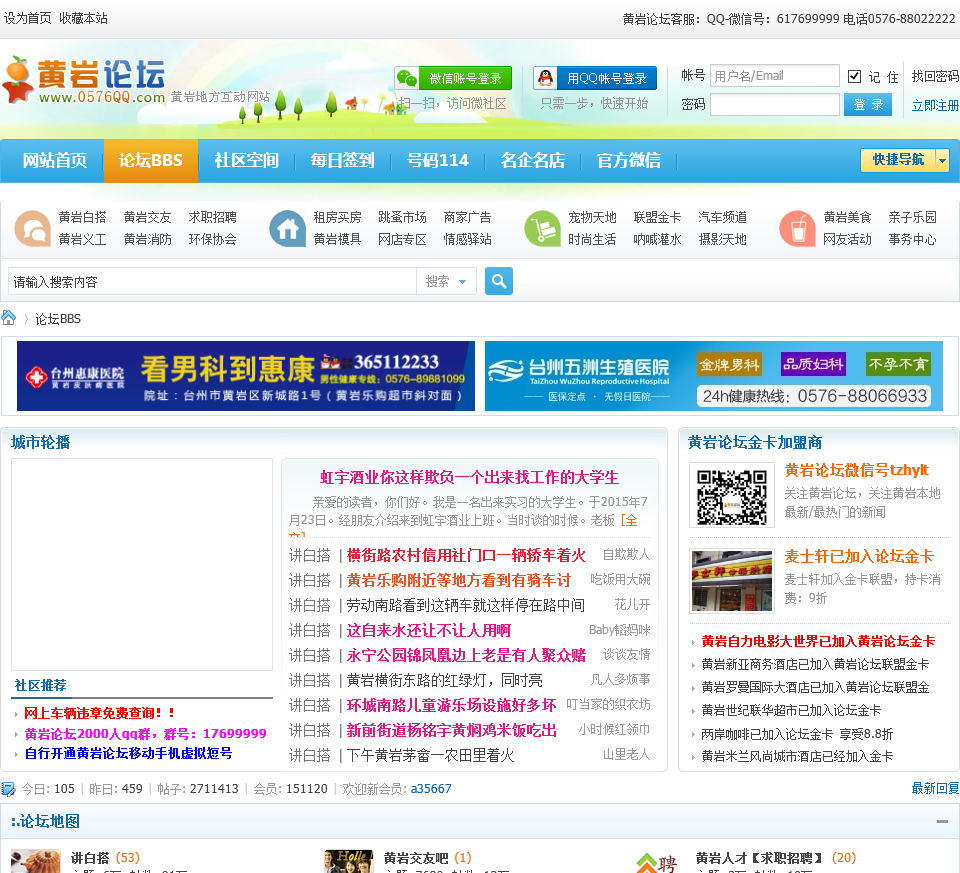960x873 pixels.
Task: Open the 台州五洲生殖医院 banner ad
Action: (713, 376)
